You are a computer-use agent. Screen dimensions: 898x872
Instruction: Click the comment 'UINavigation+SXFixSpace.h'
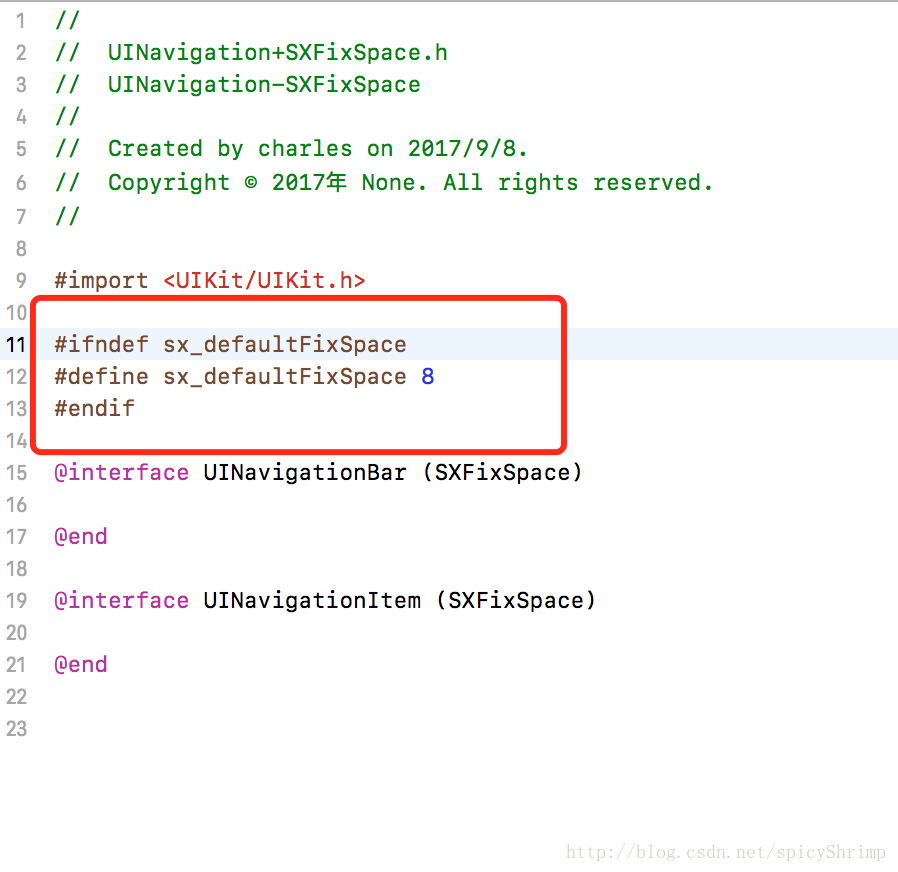coord(277,53)
